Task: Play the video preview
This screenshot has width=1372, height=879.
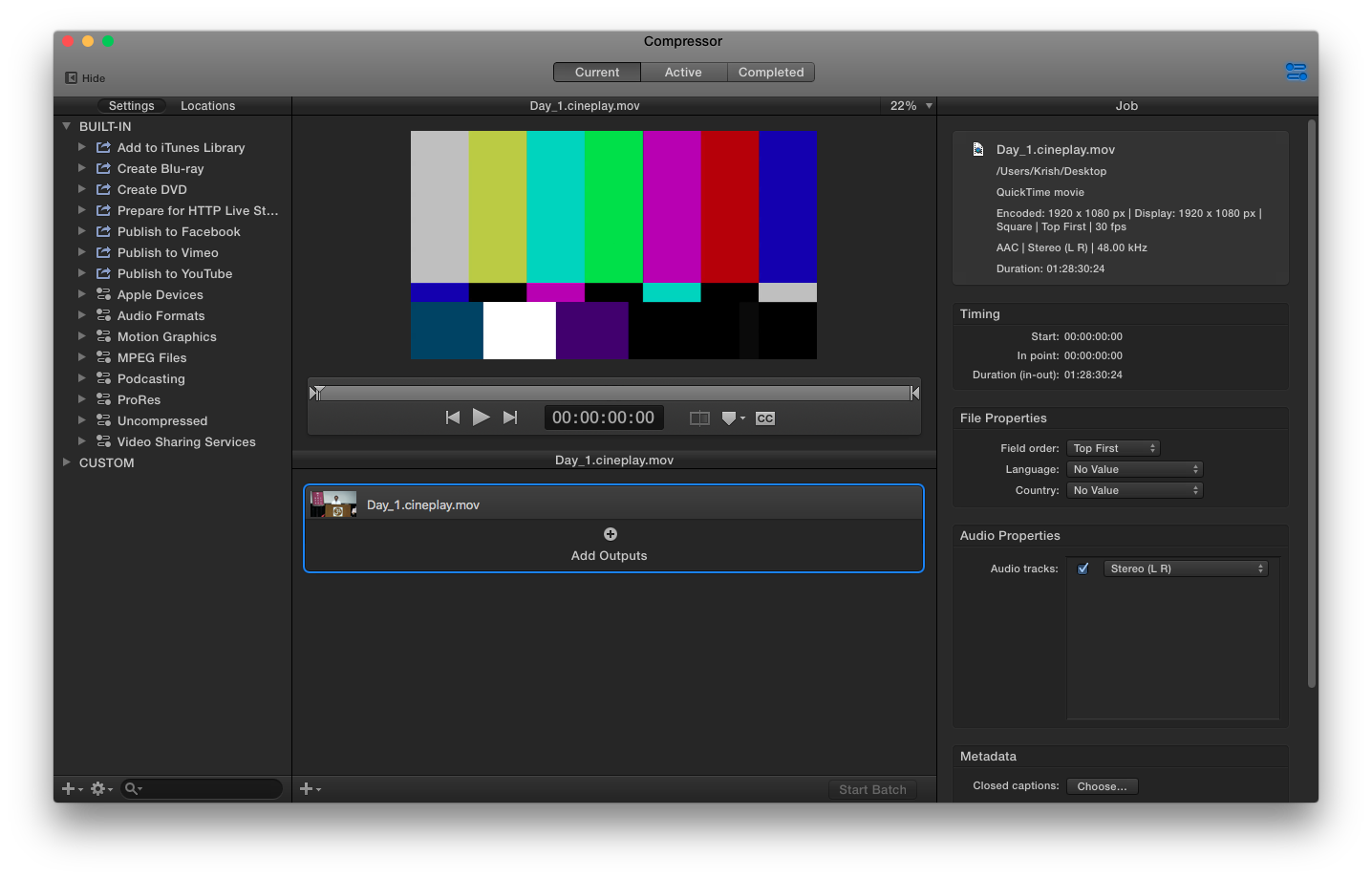Action: [482, 418]
